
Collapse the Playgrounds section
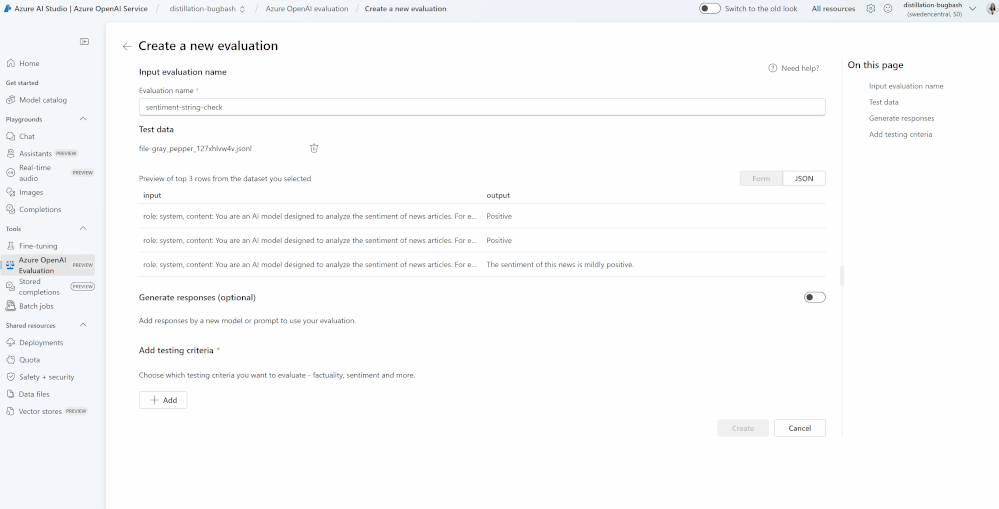pyautogui.click(x=83, y=119)
